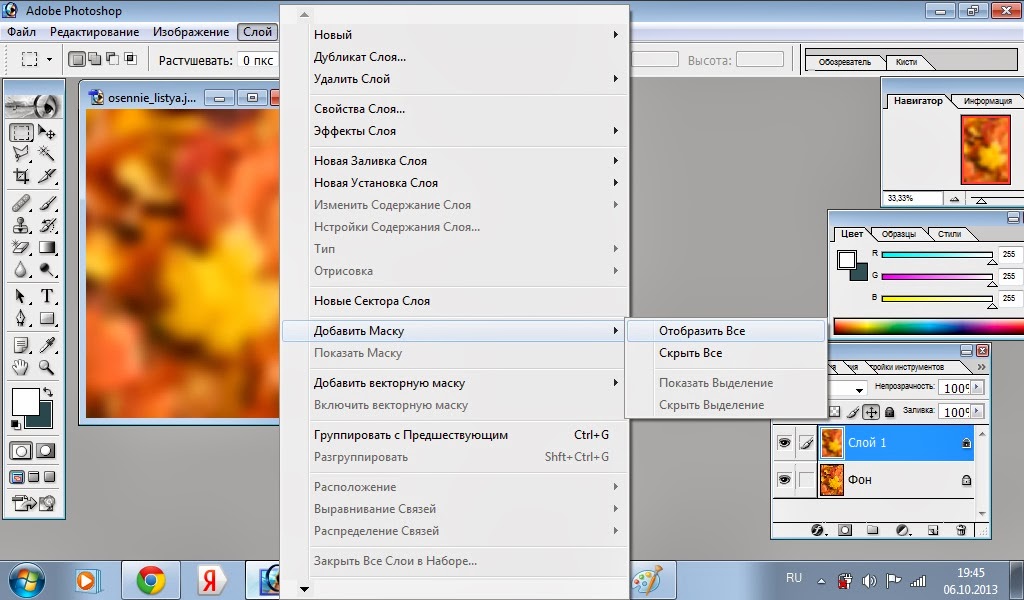Switch to the Информация tab
This screenshot has width=1024, height=600.
pos(987,101)
